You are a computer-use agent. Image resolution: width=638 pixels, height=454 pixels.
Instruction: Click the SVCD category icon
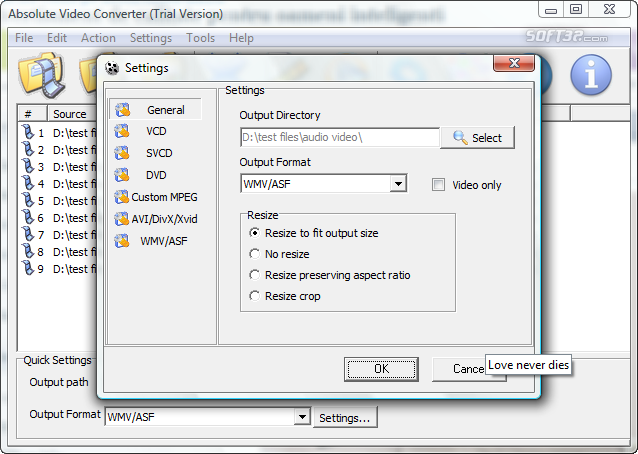click(122, 153)
